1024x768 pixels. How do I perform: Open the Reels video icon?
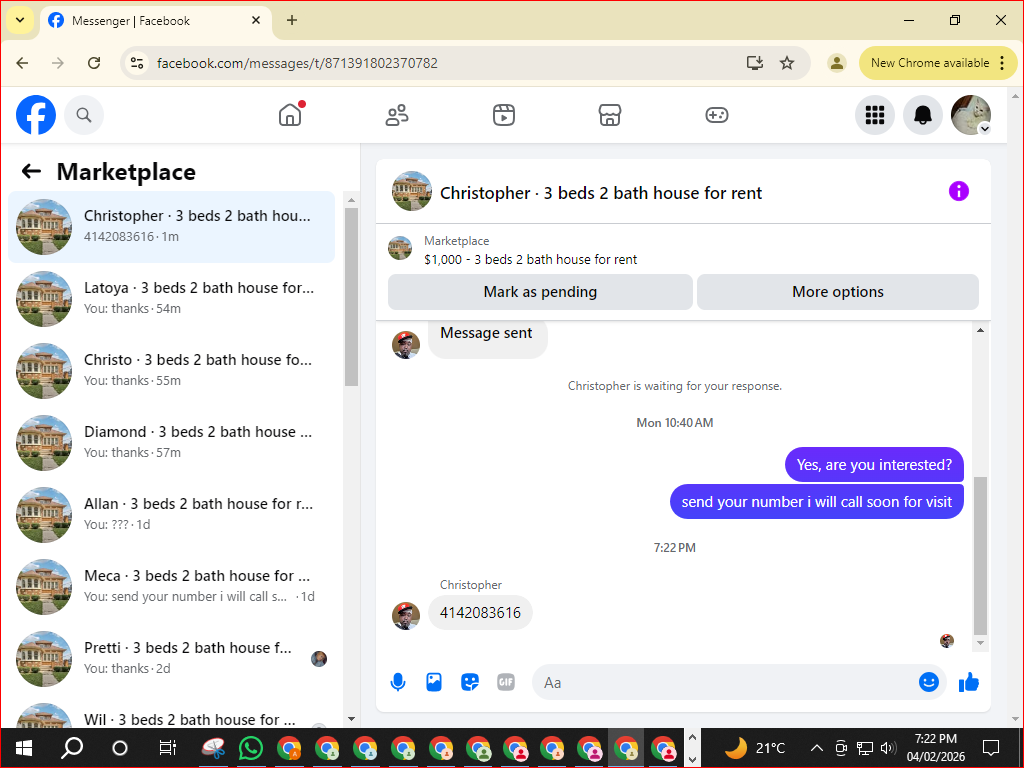(504, 115)
